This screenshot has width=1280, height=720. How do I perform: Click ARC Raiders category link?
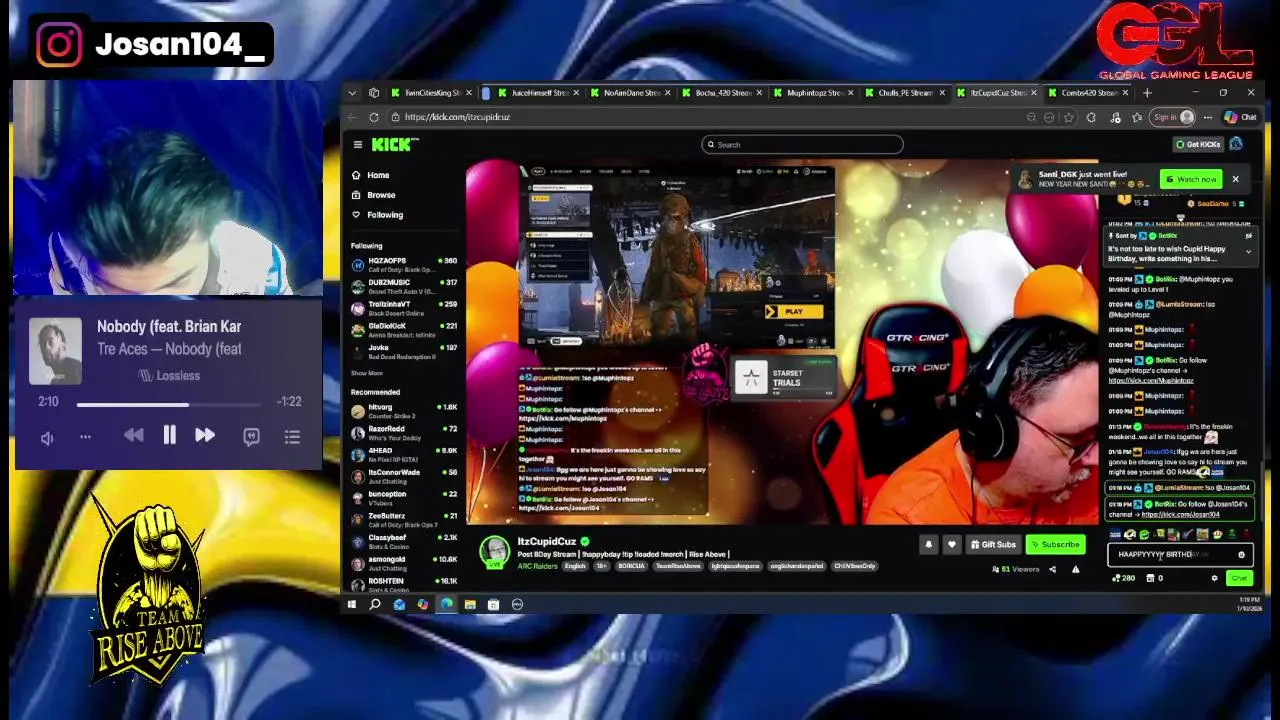click(537, 566)
